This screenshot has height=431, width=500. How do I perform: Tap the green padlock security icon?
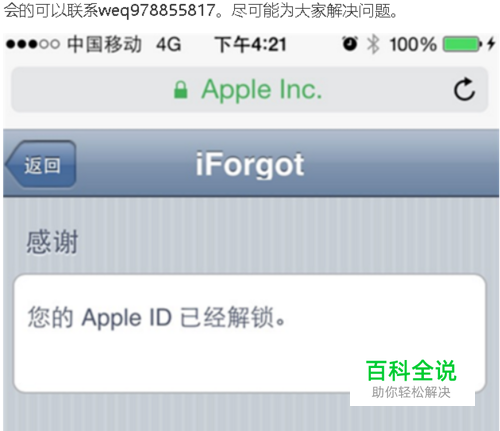(x=181, y=90)
